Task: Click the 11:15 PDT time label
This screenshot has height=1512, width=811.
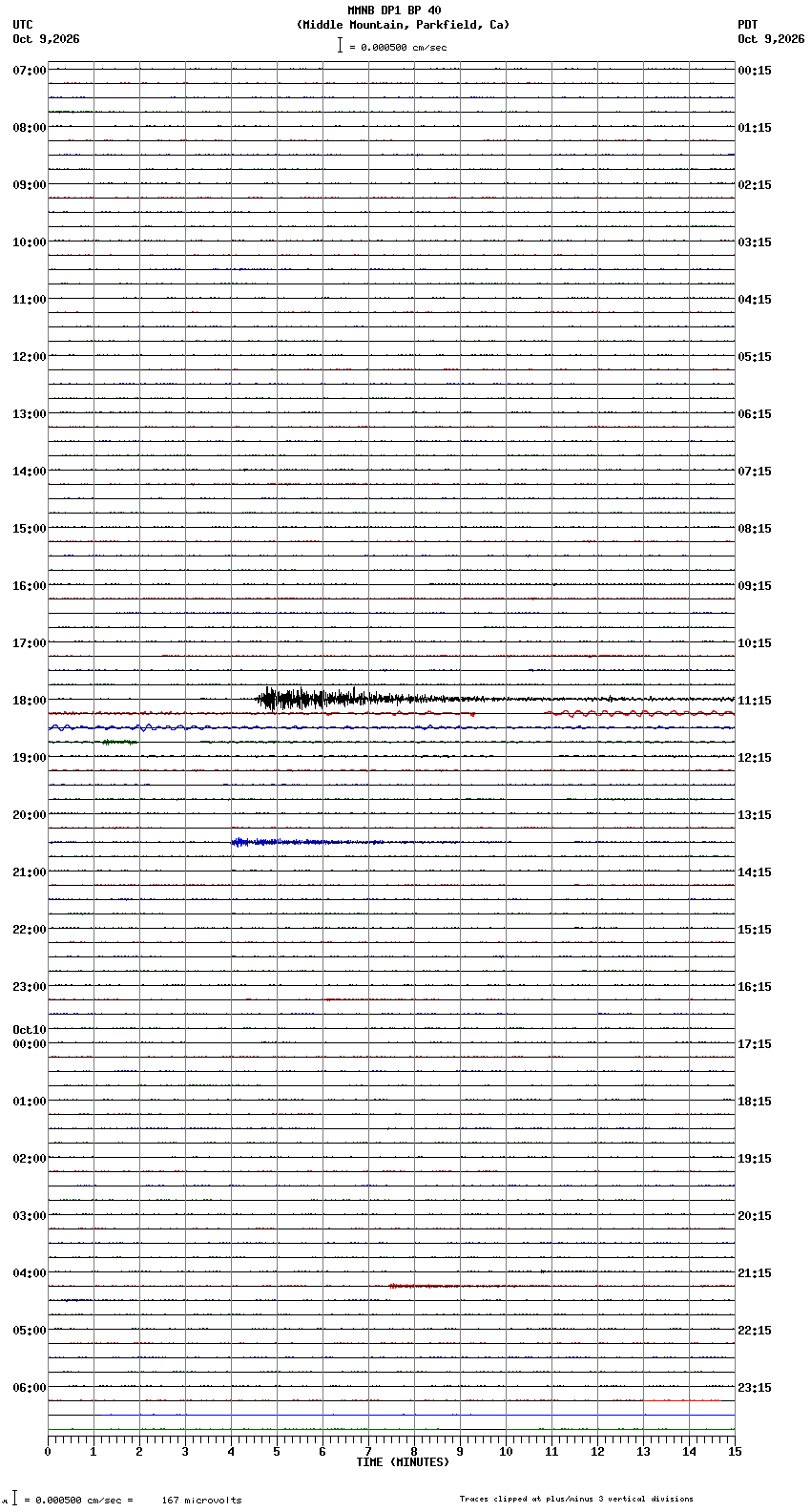Action: pyautogui.click(x=755, y=701)
